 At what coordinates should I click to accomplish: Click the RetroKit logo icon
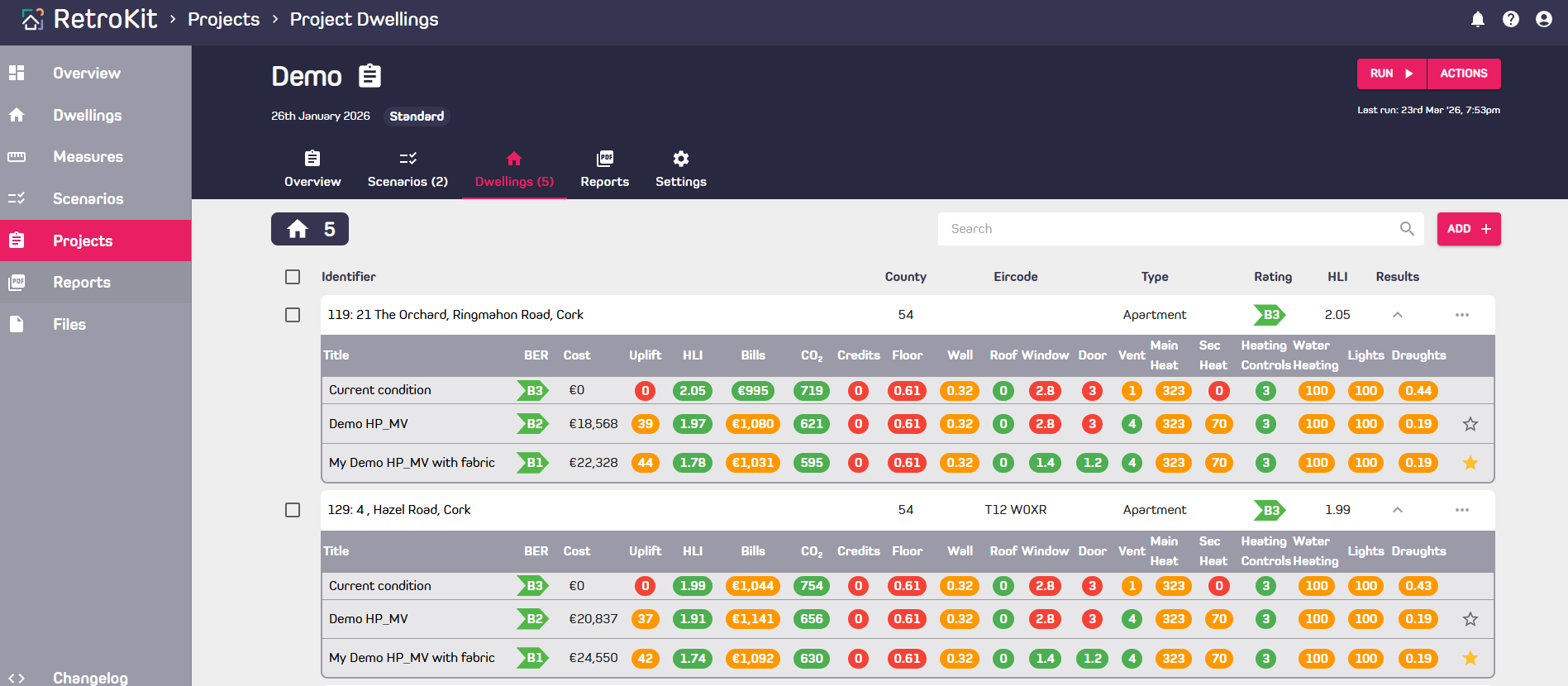(32, 19)
